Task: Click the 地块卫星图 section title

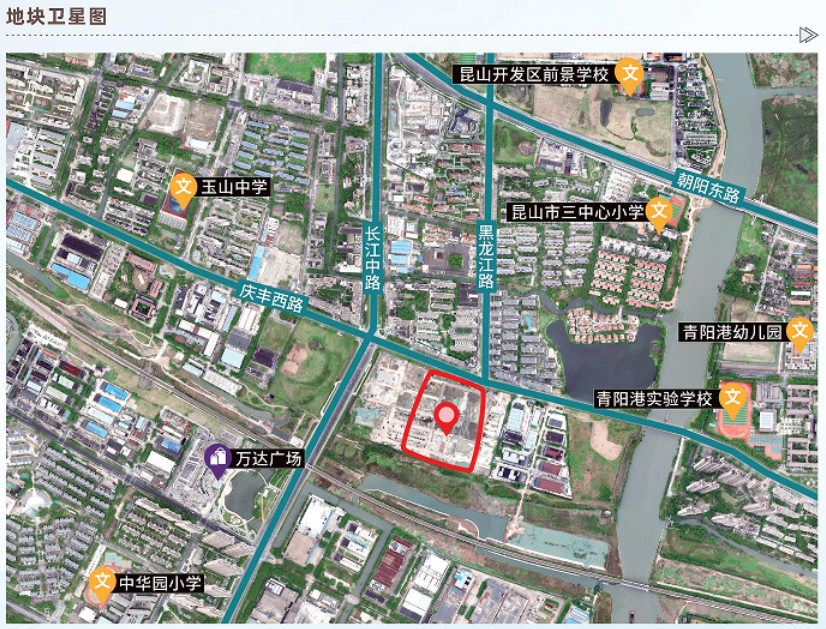Action: (56, 17)
